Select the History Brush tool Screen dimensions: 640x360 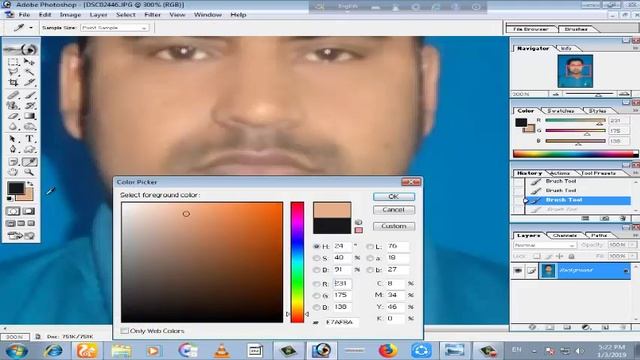(29, 106)
